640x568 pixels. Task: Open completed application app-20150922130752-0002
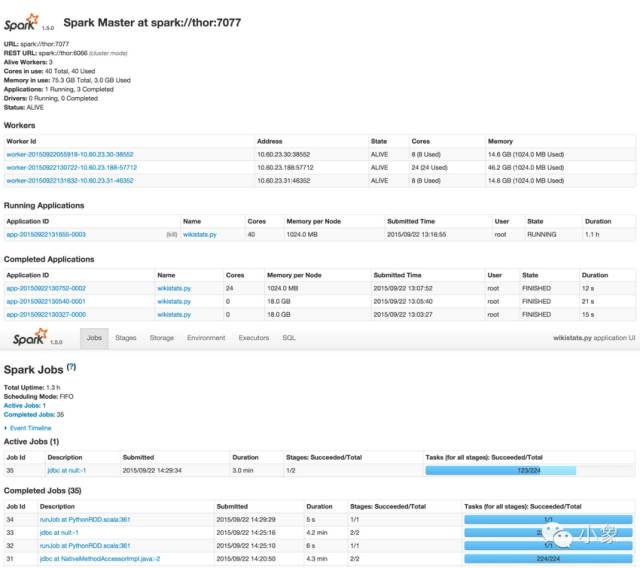(x=46, y=287)
